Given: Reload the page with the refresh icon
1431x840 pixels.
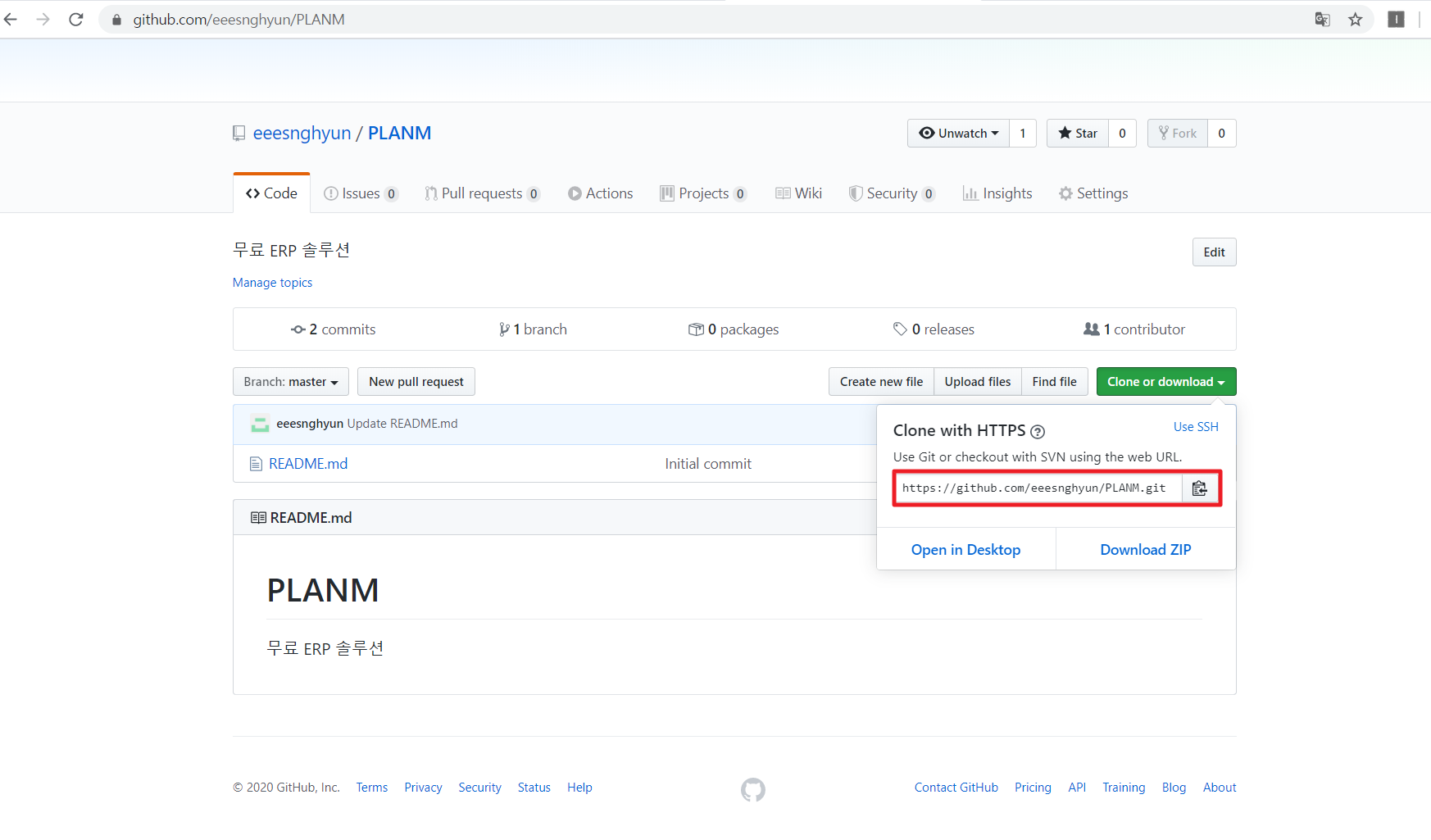Looking at the screenshot, I should 76,19.
